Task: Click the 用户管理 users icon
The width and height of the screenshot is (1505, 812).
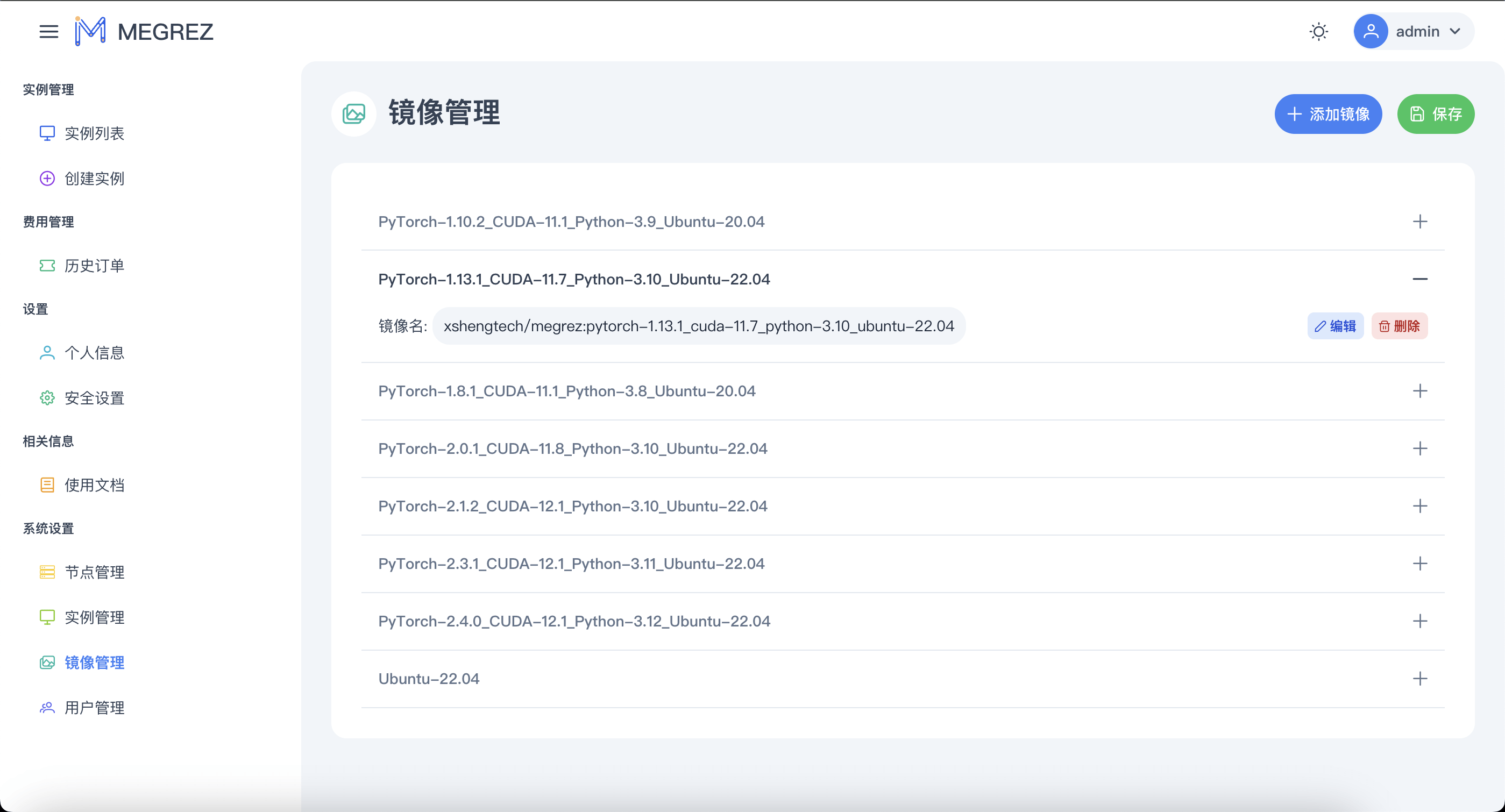Action: 47,708
